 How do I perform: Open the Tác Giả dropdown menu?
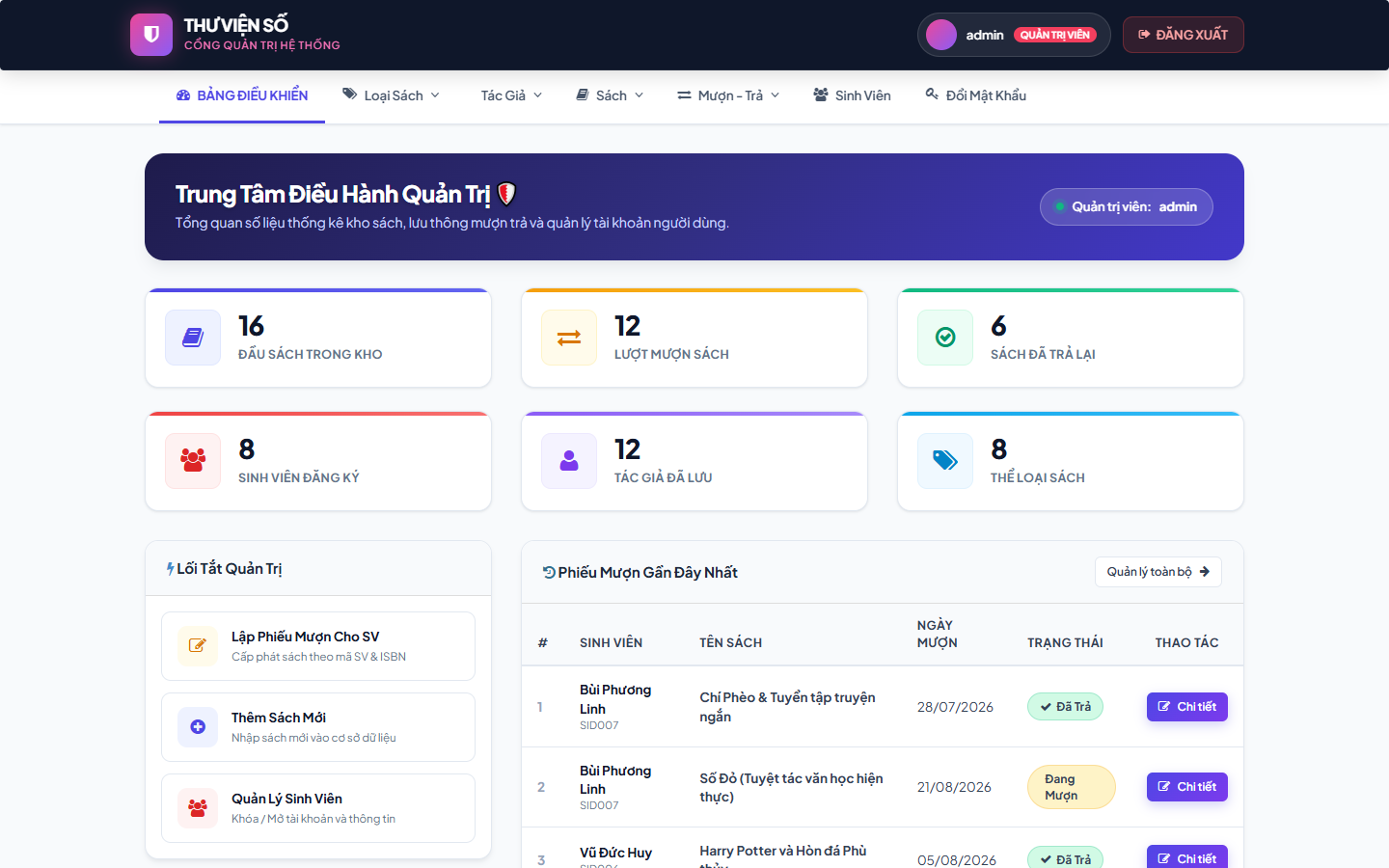[x=511, y=95]
